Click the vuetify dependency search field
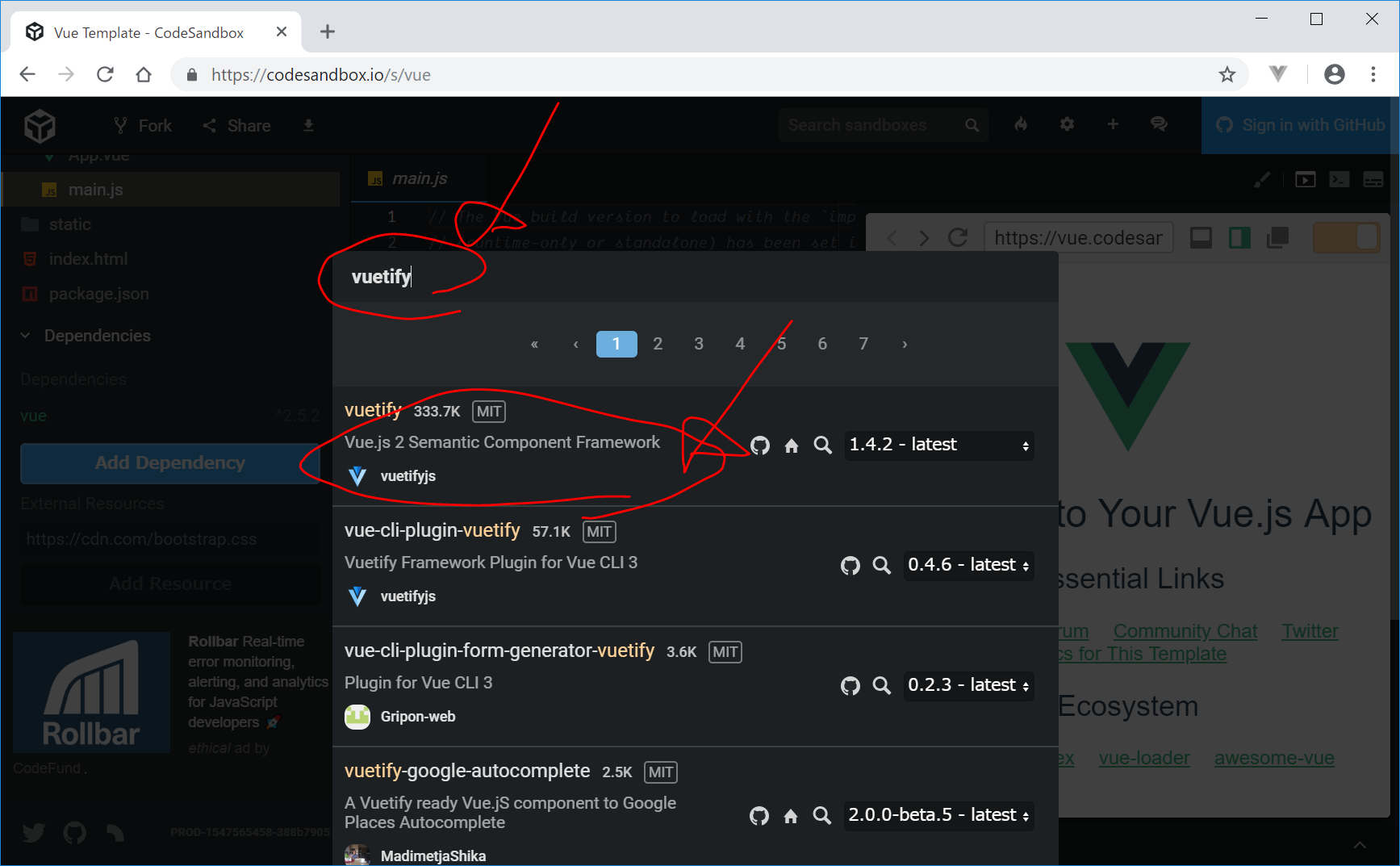The image size is (1400, 866). (x=694, y=277)
